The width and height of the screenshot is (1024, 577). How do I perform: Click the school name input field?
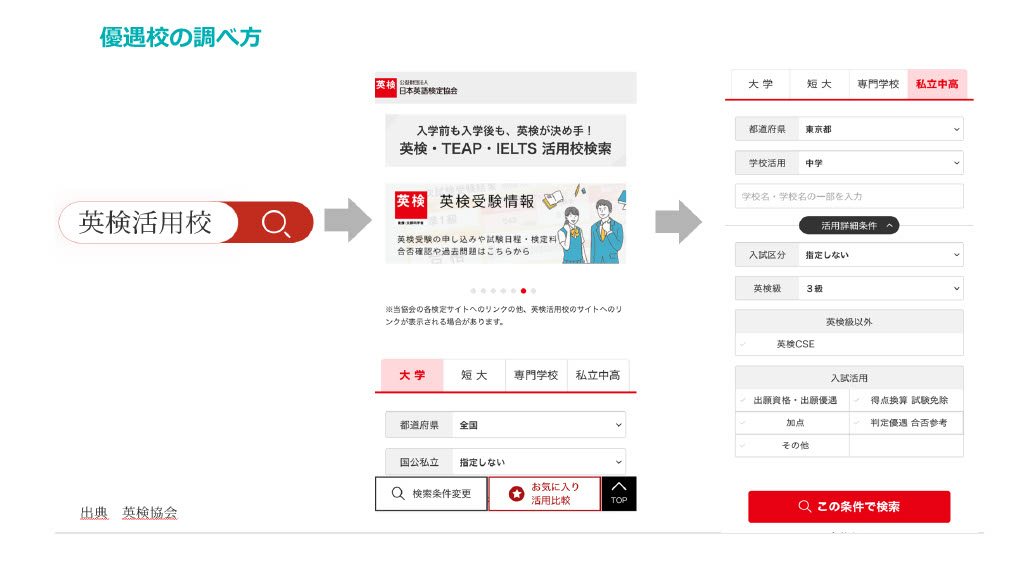pyautogui.click(x=849, y=196)
